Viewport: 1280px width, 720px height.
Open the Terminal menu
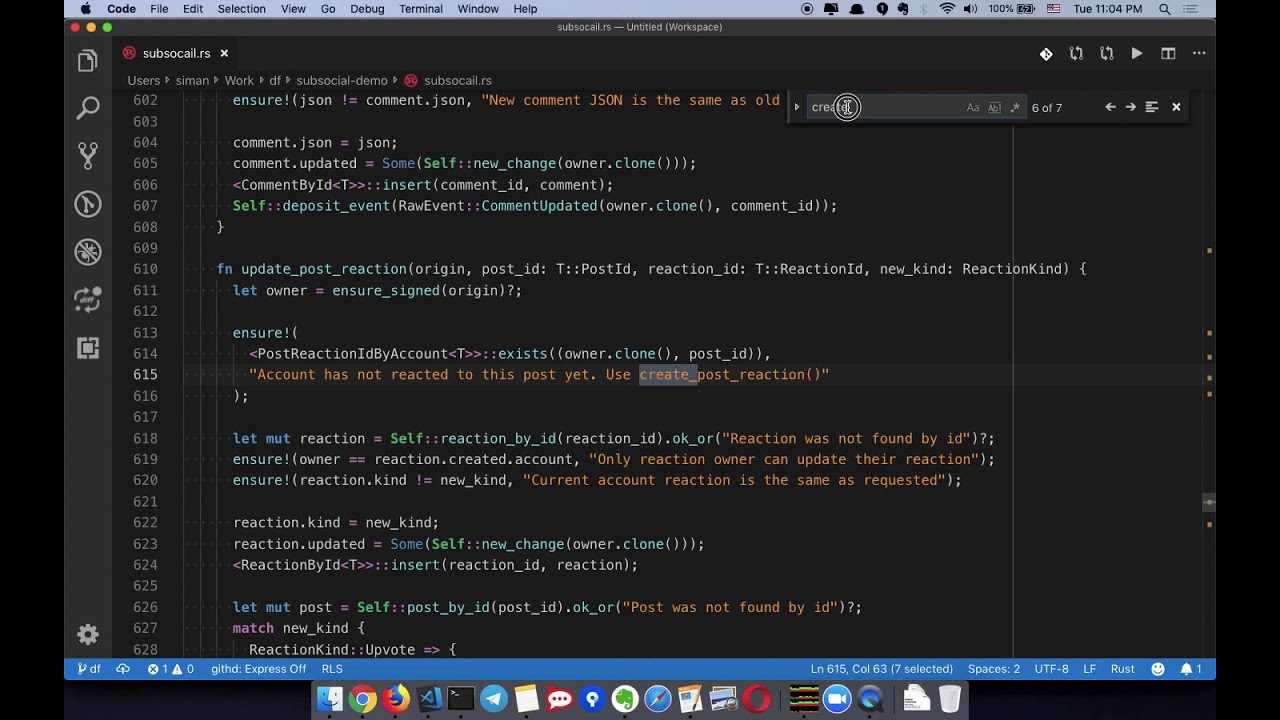point(421,9)
